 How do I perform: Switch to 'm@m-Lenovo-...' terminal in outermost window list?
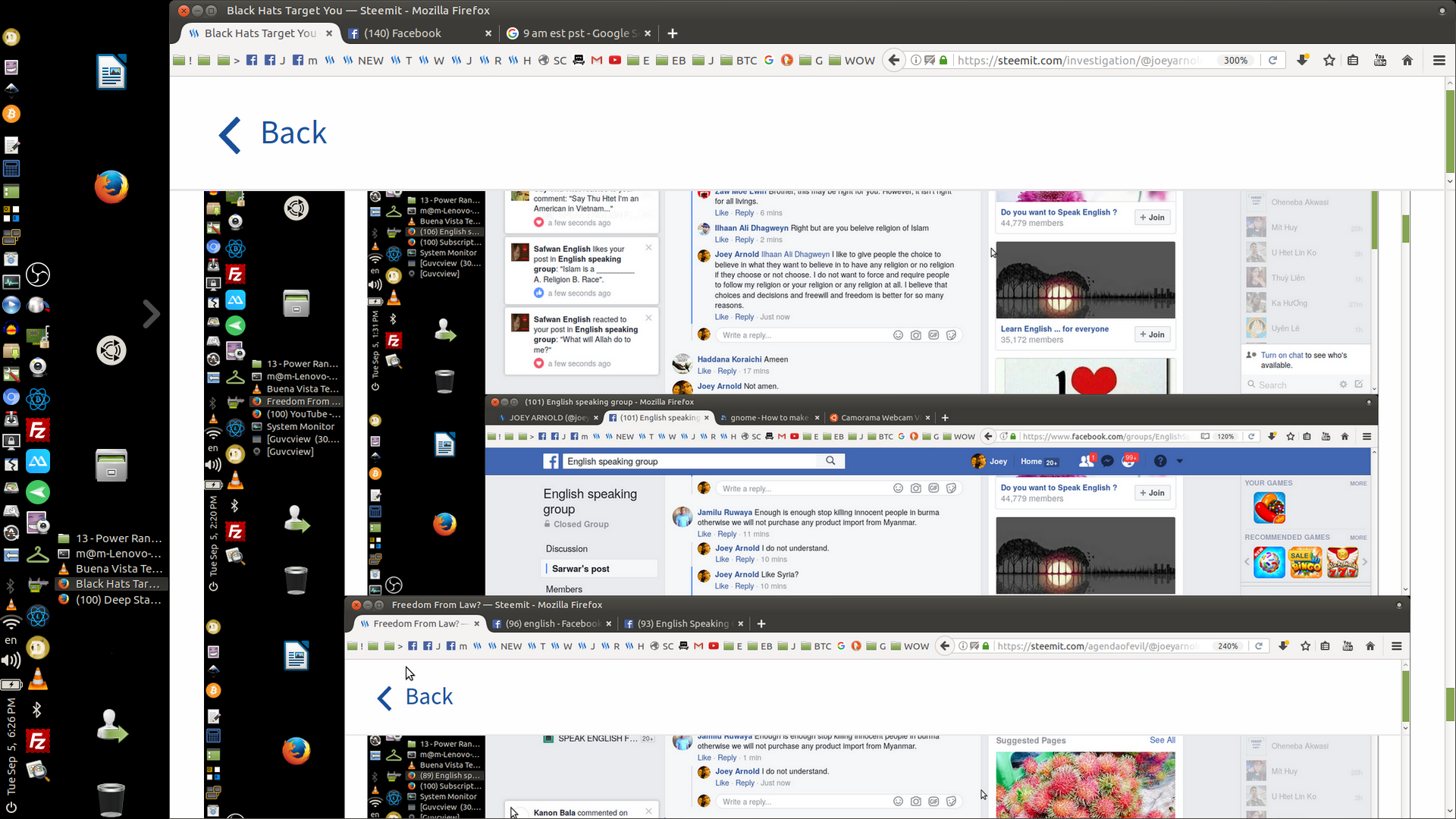click(x=111, y=554)
